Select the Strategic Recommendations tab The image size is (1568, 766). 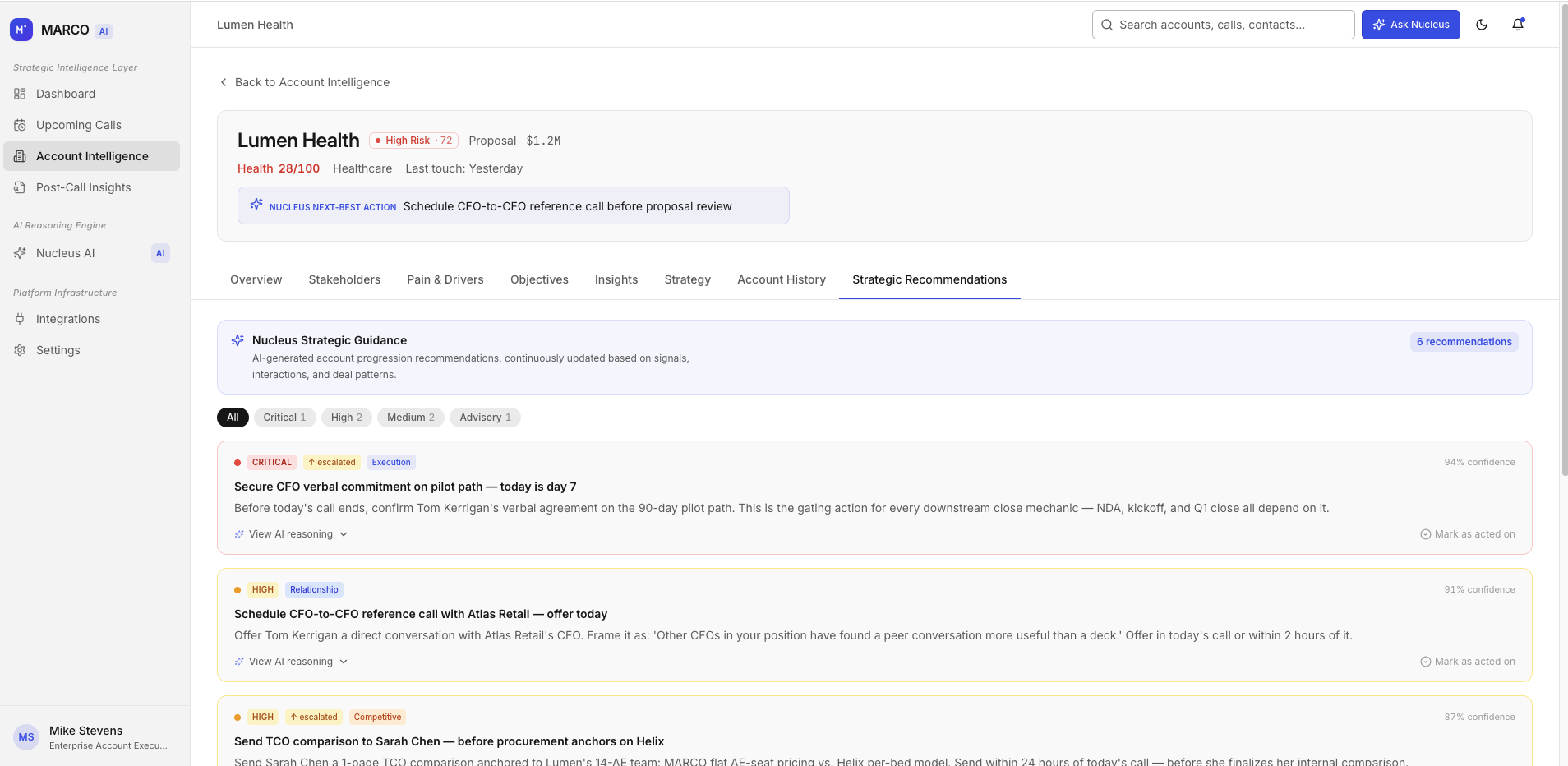coord(929,279)
